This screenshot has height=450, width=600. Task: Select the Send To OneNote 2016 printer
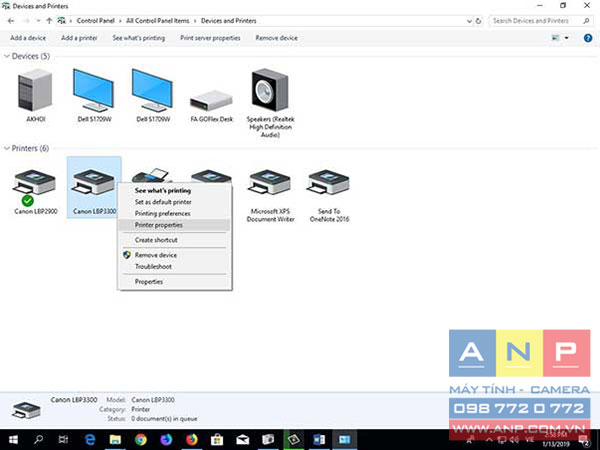(329, 182)
